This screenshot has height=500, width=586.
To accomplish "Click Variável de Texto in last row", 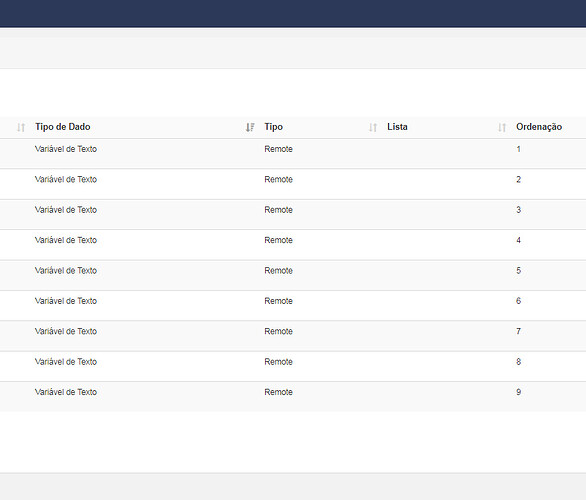I will 66,392.
